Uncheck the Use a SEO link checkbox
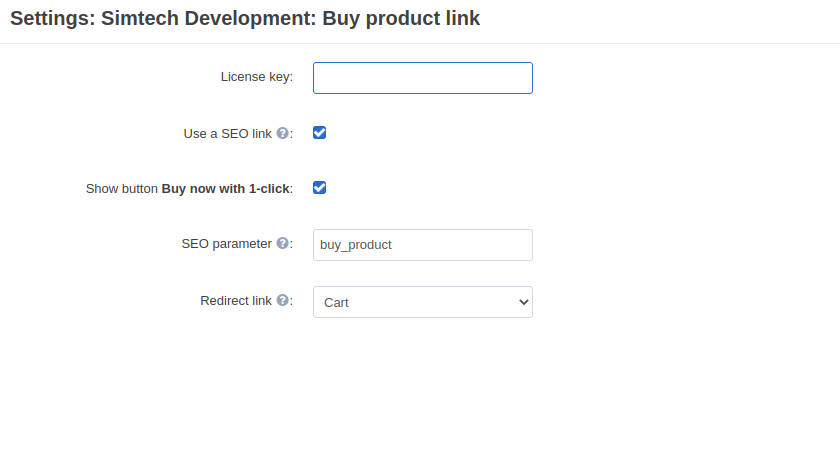Image resolution: width=840 pixels, height=460 pixels. coord(319,133)
